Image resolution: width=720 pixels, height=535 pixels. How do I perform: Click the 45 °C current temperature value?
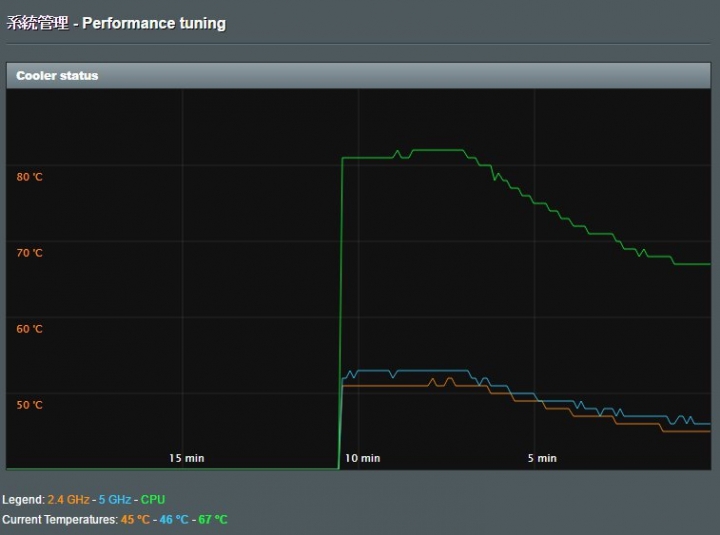click(135, 519)
